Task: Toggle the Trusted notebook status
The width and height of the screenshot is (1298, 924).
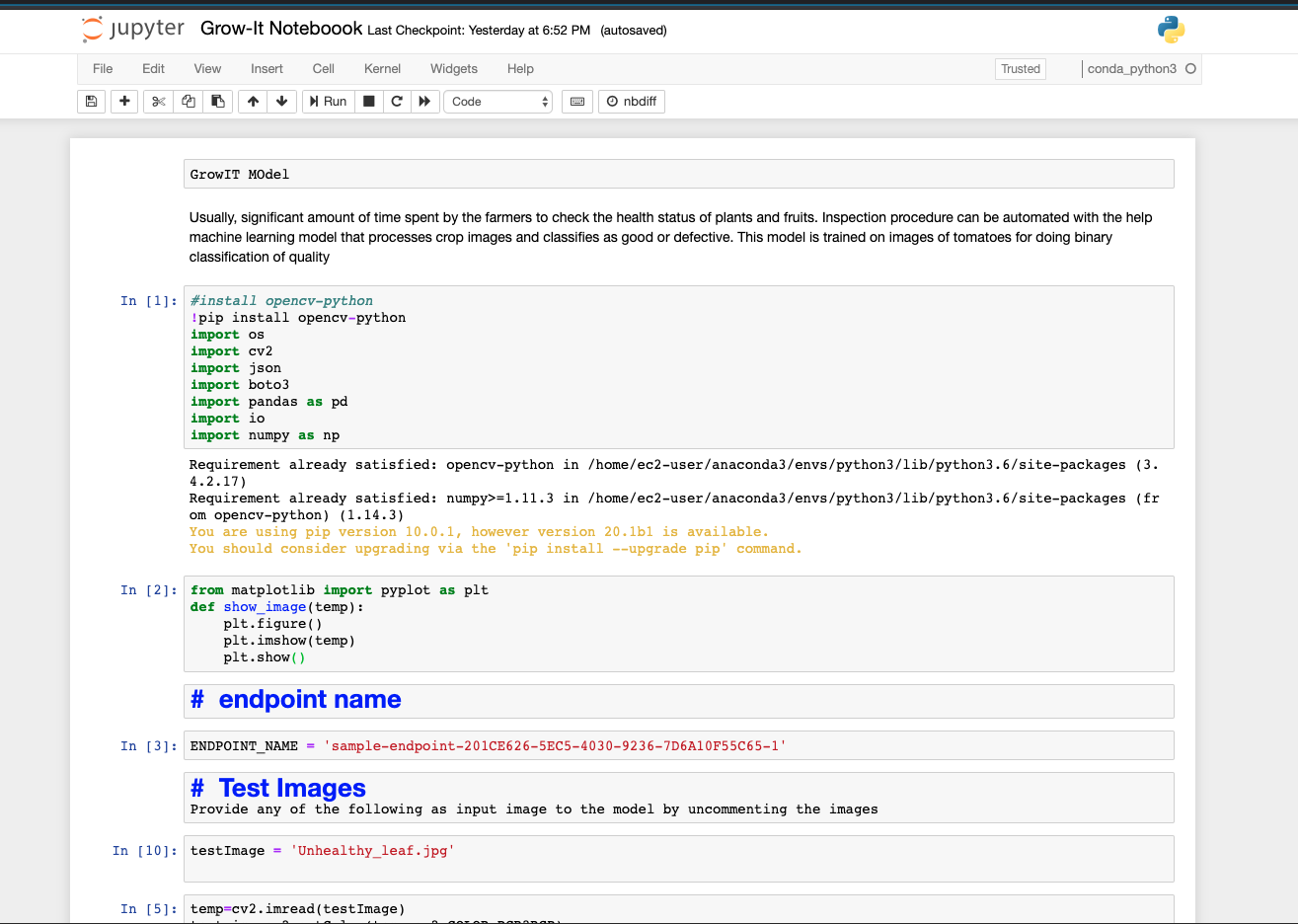Action: (x=1021, y=69)
